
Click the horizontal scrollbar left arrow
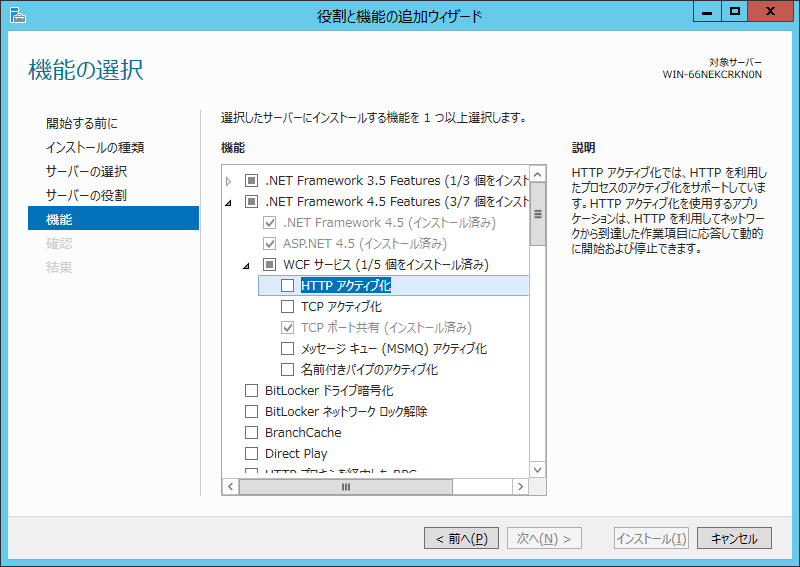pyautogui.click(x=230, y=487)
